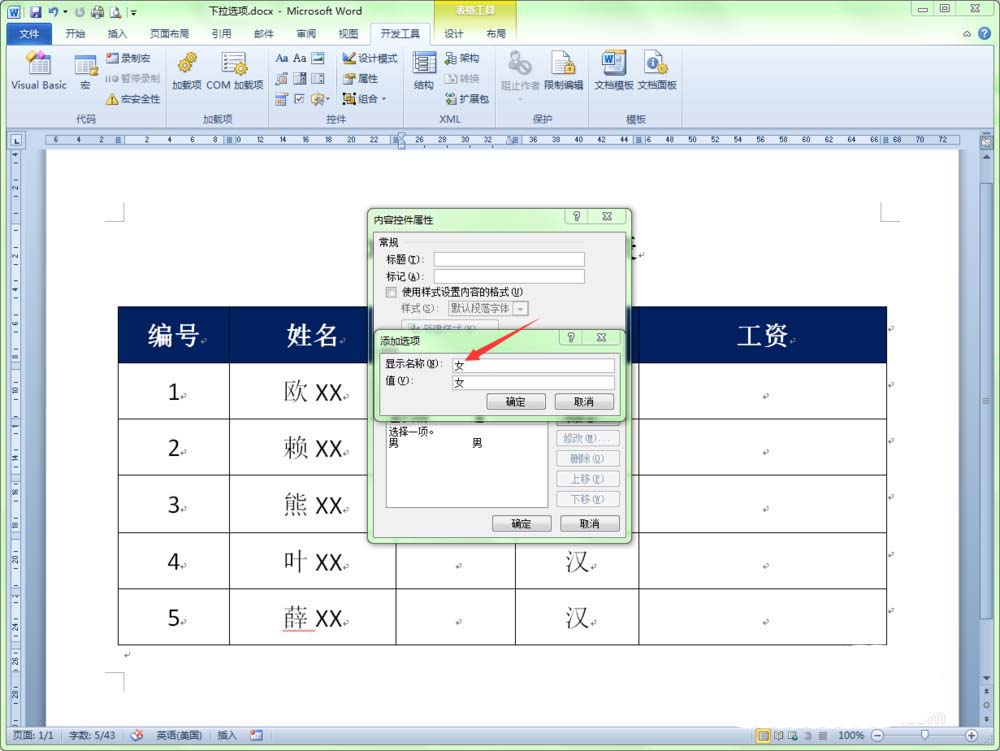Save the document from quick access toolbar
This screenshot has width=1000, height=751.
coord(36,11)
